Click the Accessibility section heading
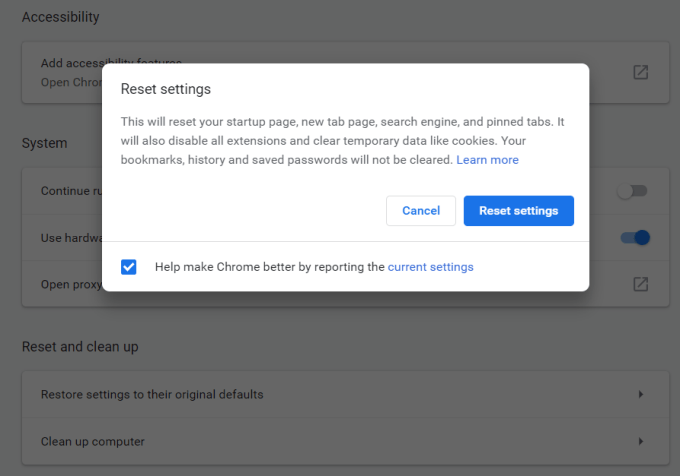This screenshot has height=476, width=680. click(60, 17)
